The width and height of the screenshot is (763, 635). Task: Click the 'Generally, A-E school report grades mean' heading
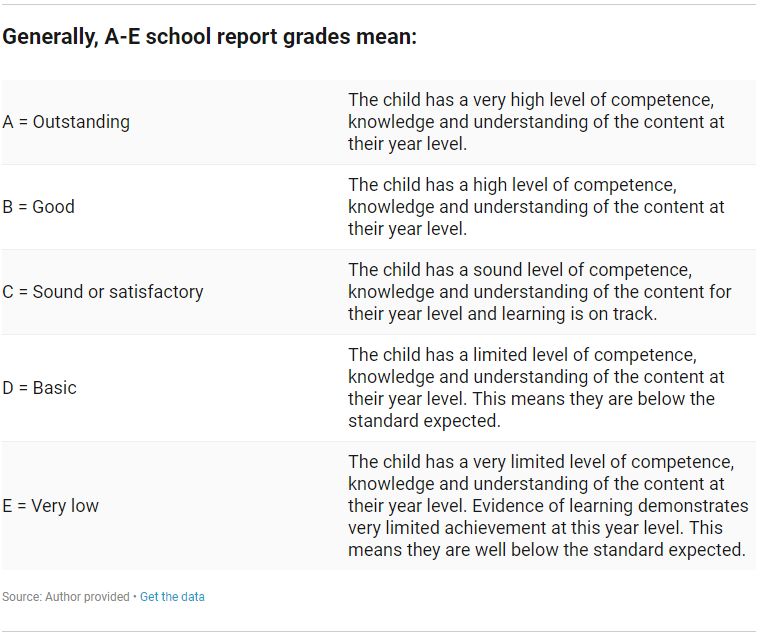[x=210, y=36]
